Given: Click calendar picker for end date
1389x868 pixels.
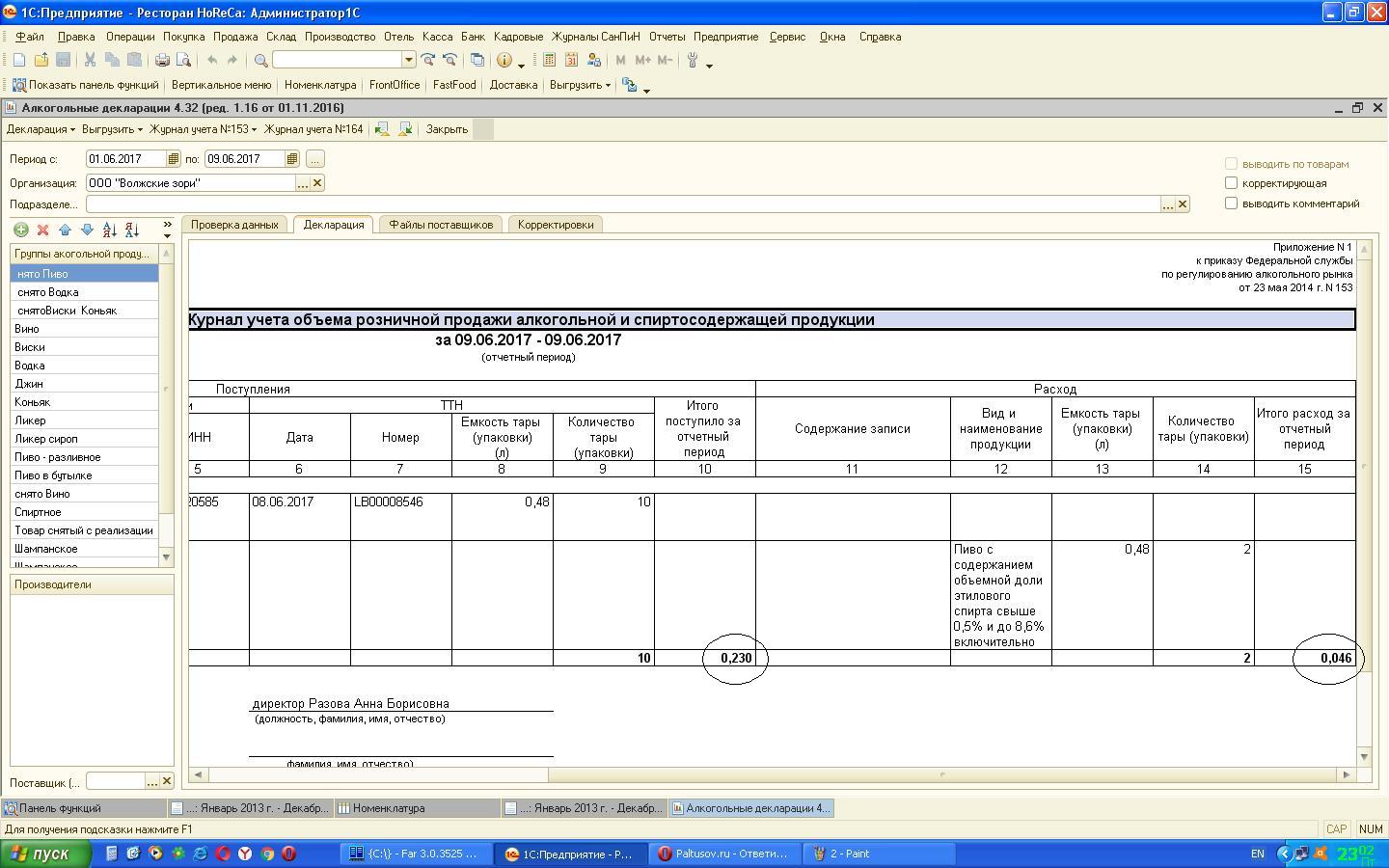Looking at the screenshot, I should click(x=291, y=158).
